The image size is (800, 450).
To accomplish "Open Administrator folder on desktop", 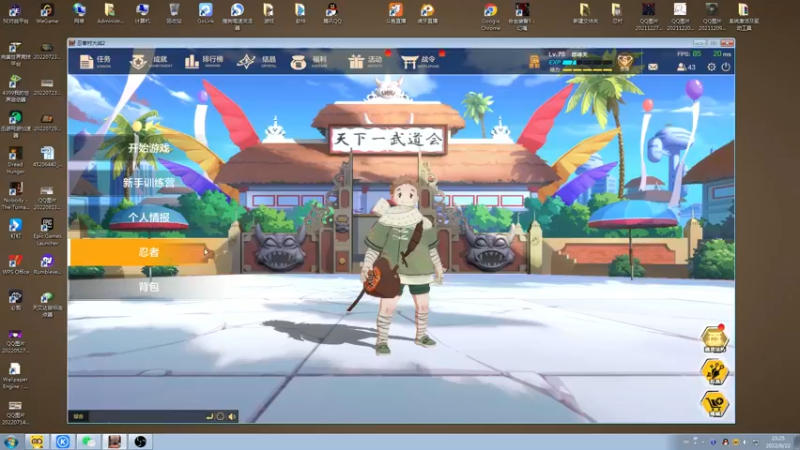I will pos(110,13).
